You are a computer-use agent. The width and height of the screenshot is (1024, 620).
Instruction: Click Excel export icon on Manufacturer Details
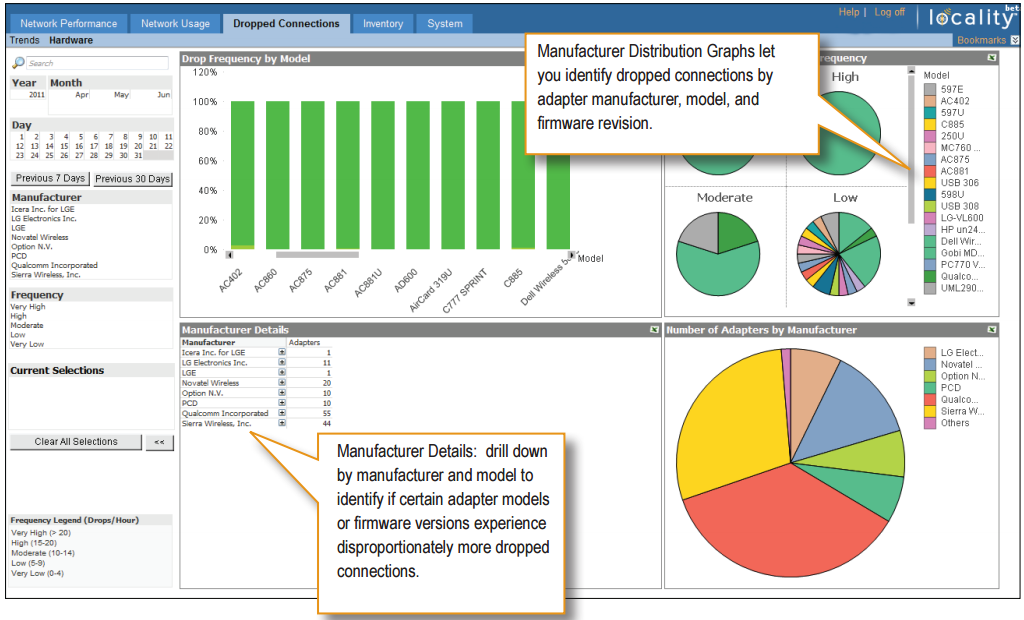[653, 330]
